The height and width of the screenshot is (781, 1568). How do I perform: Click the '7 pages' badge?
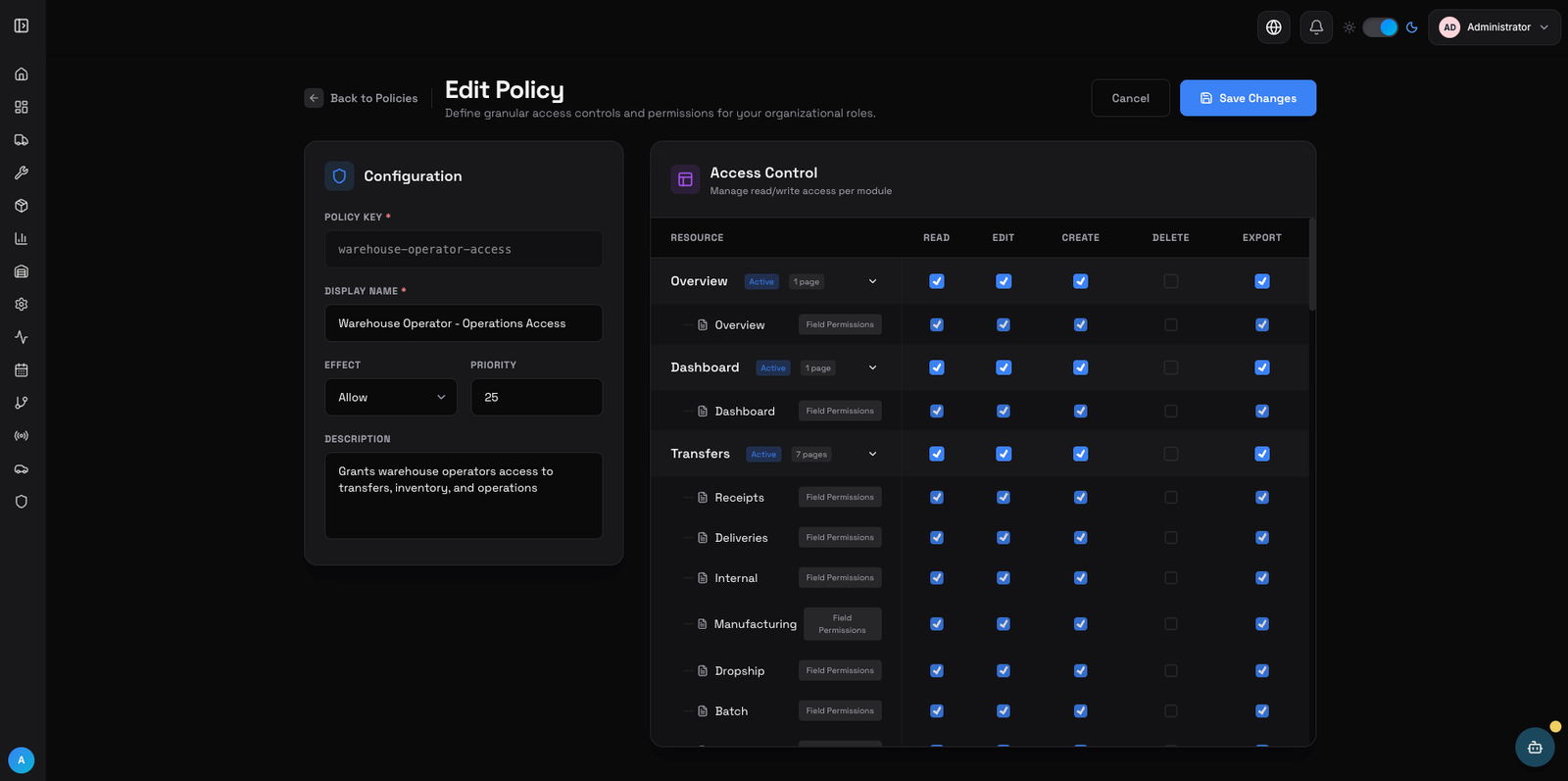811,455
